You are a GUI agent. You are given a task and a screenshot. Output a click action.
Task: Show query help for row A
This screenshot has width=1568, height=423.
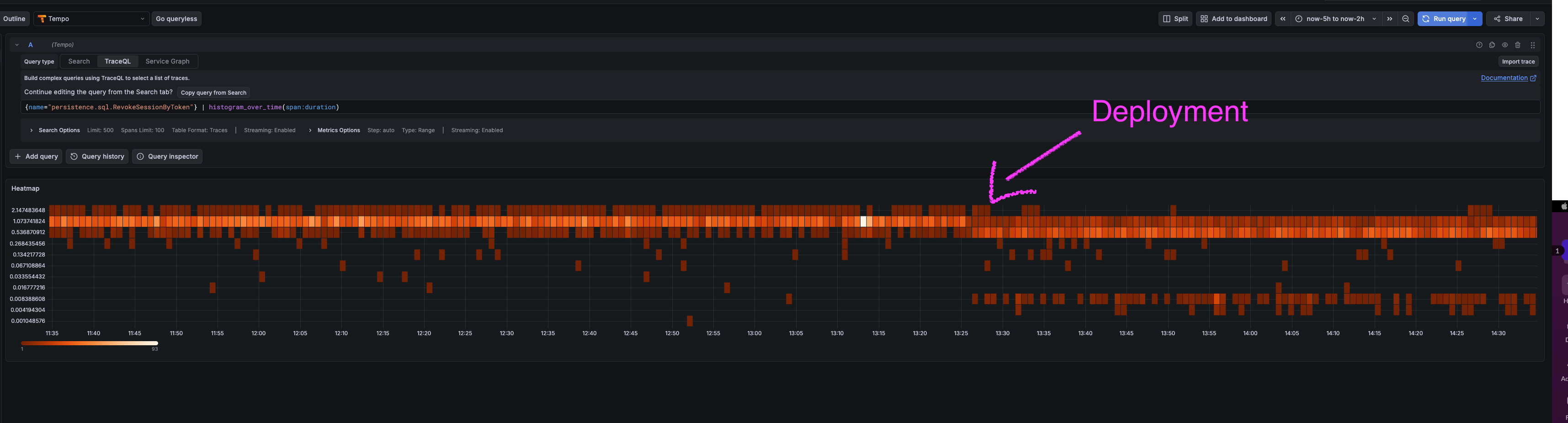(1479, 45)
